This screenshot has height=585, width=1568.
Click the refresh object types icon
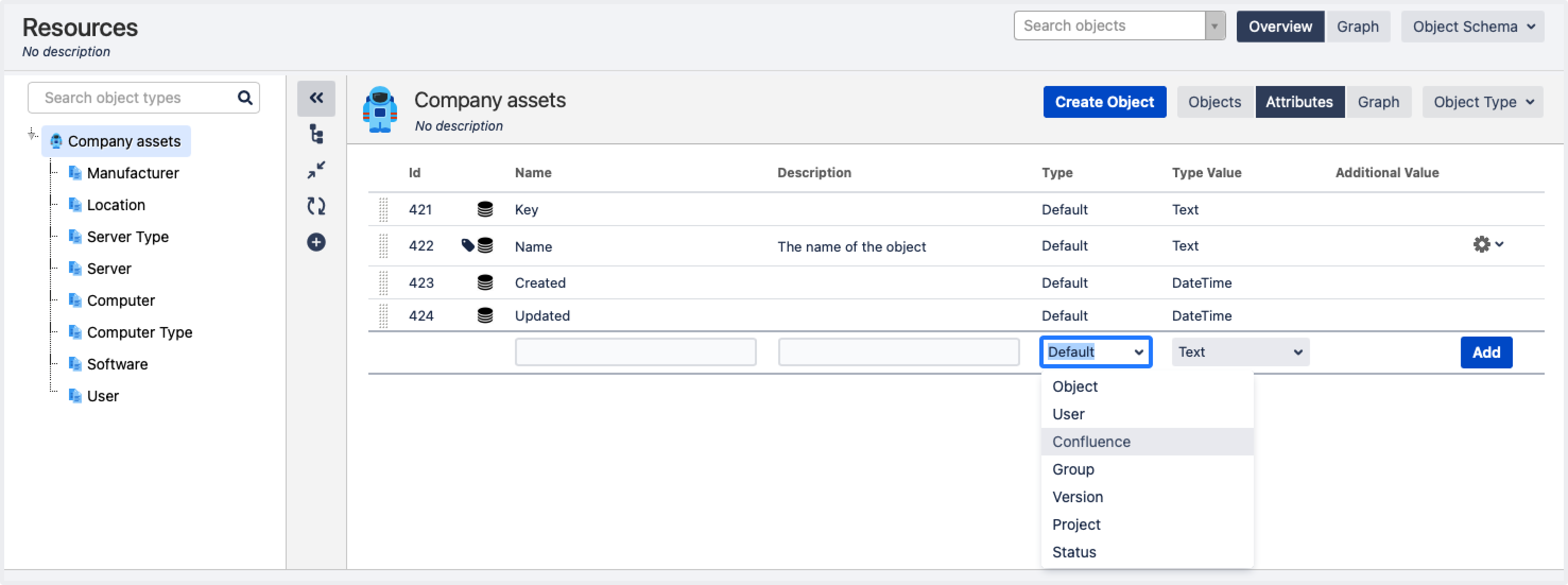pos(316,207)
